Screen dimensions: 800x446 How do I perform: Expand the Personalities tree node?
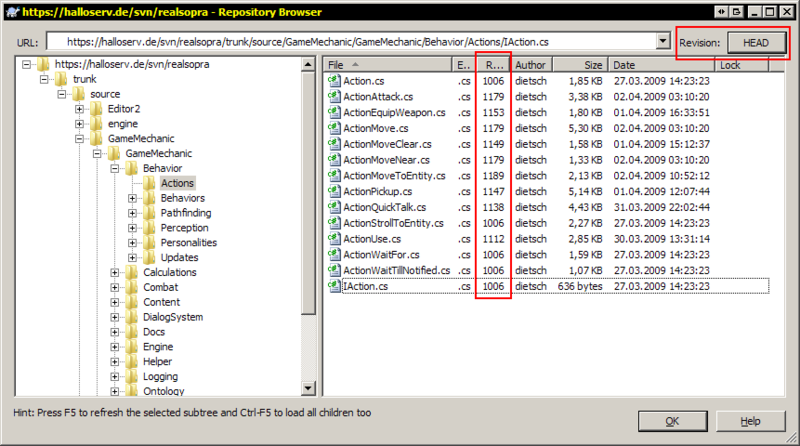(x=133, y=243)
